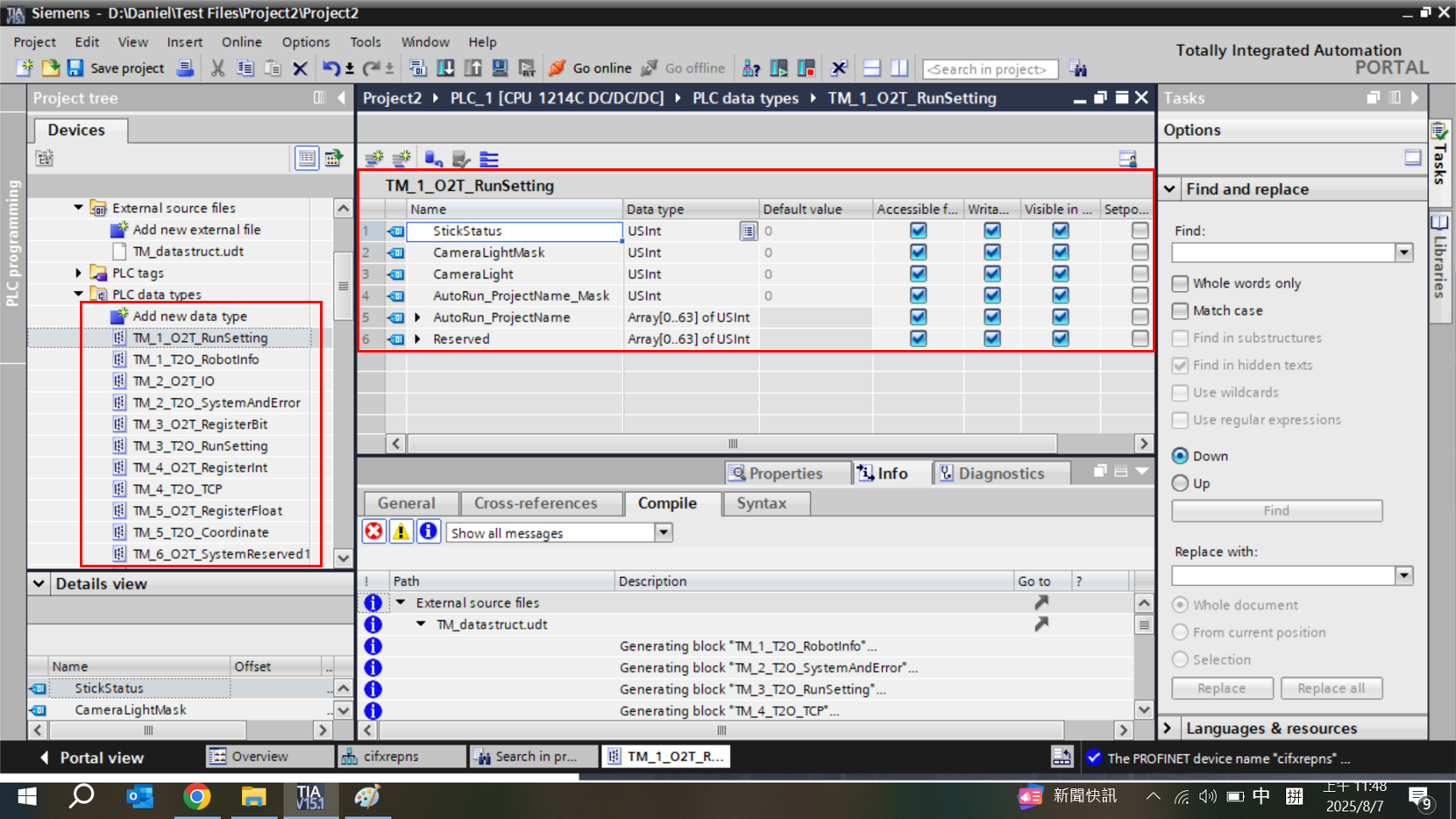Click the warning filter yellow triangle icon
Image resolution: width=1456 pixels, height=819 pixels.
[401, 532]
